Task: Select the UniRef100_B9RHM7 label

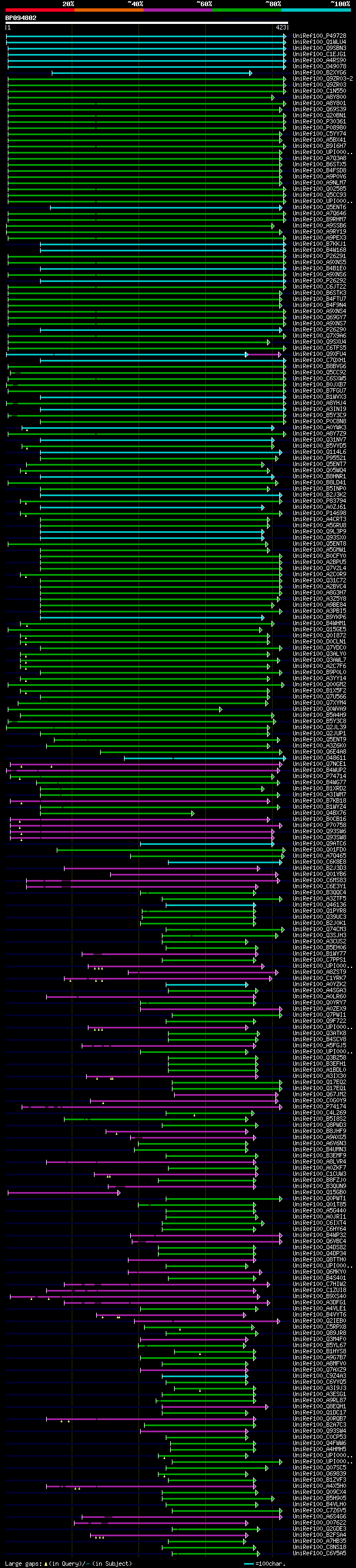Action: pos(319,219)
